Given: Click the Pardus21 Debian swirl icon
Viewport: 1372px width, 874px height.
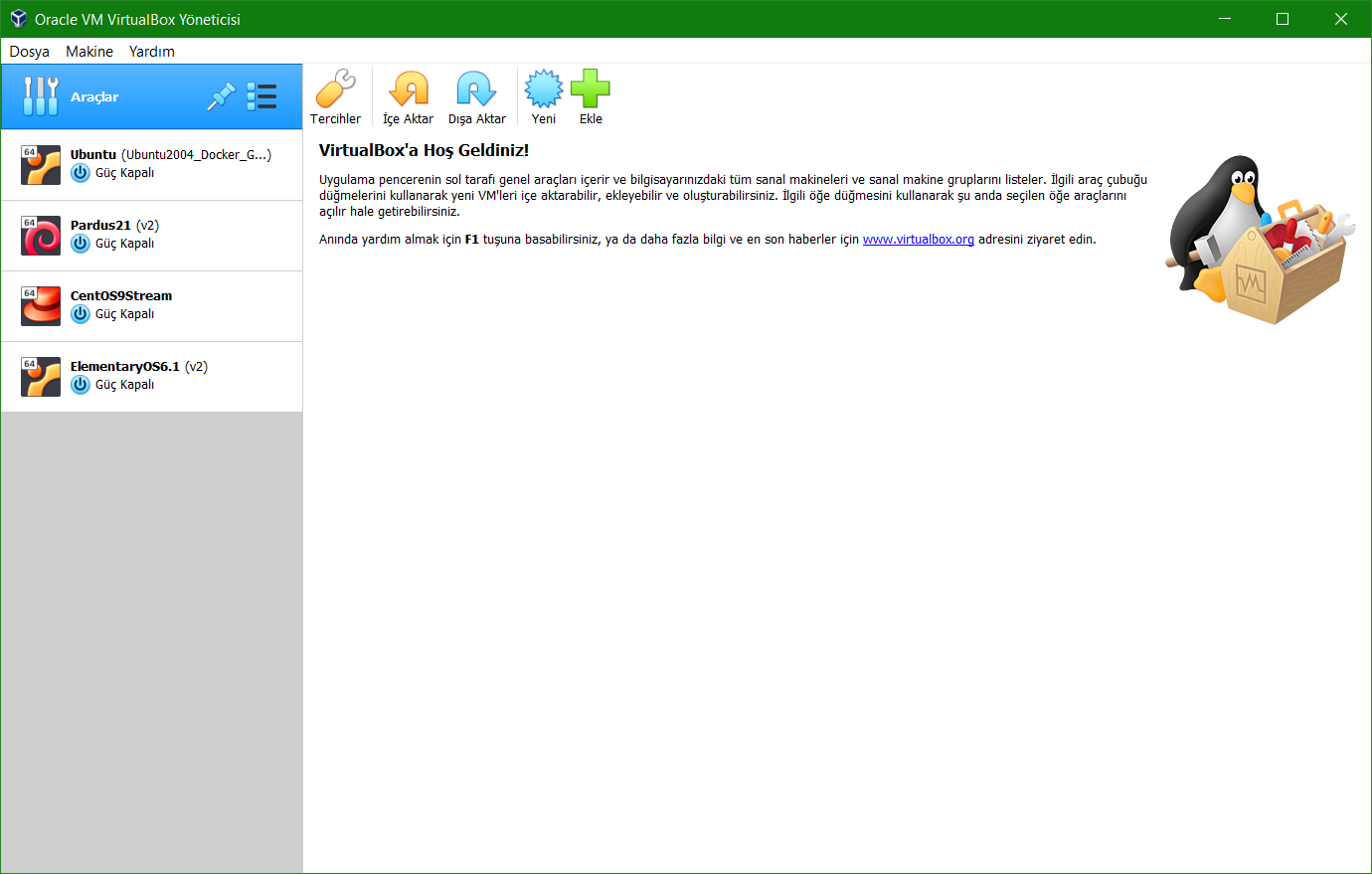Looking at the screenshot, I should pyautogui.click(x=41, y=236).
